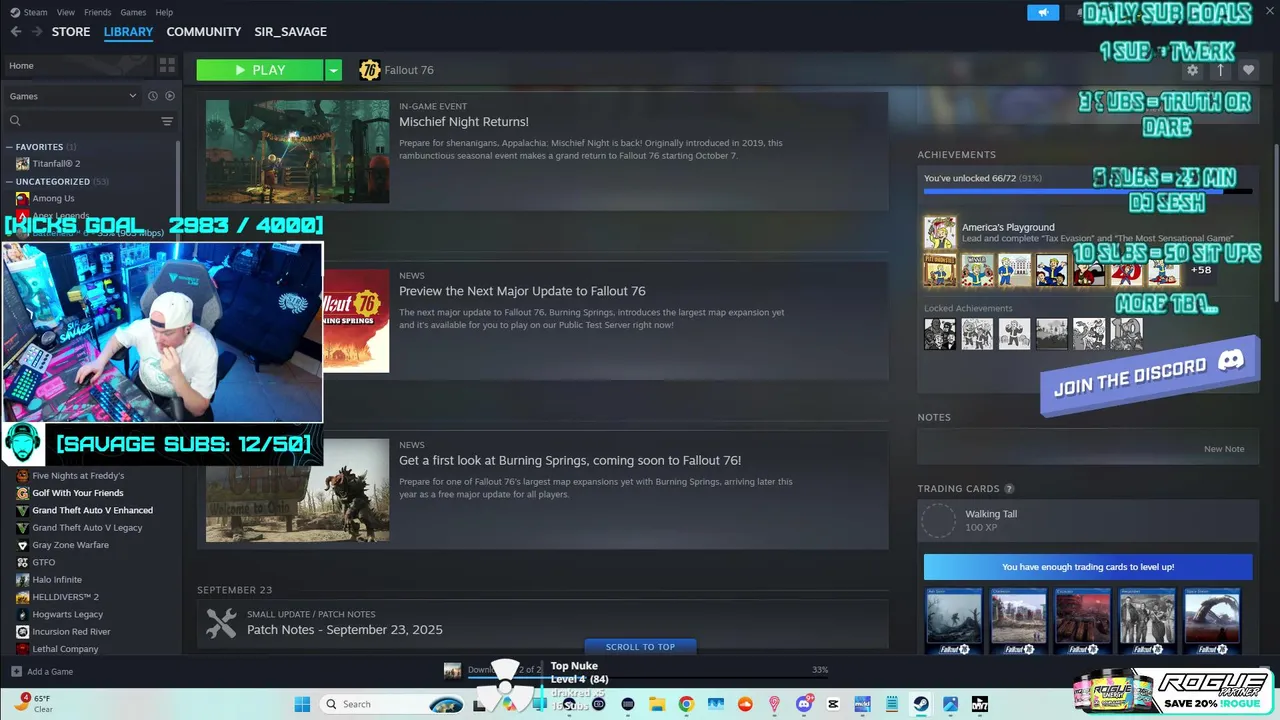
Task: Open Gray Zone Warfare in library
Action: point(70,545)
